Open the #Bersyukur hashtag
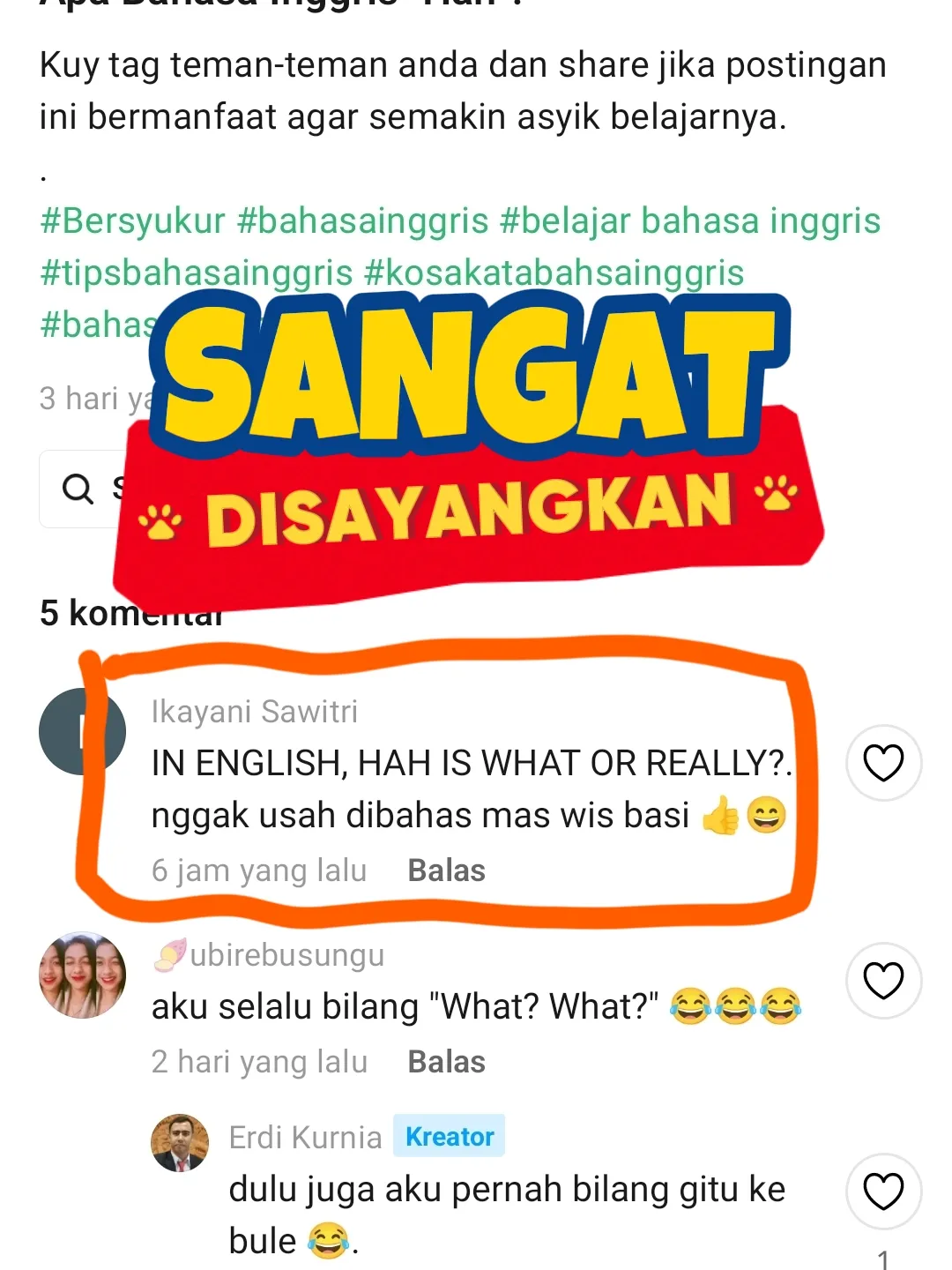The height and width of the screenshot is (1270, 952). tap(133, 221)
